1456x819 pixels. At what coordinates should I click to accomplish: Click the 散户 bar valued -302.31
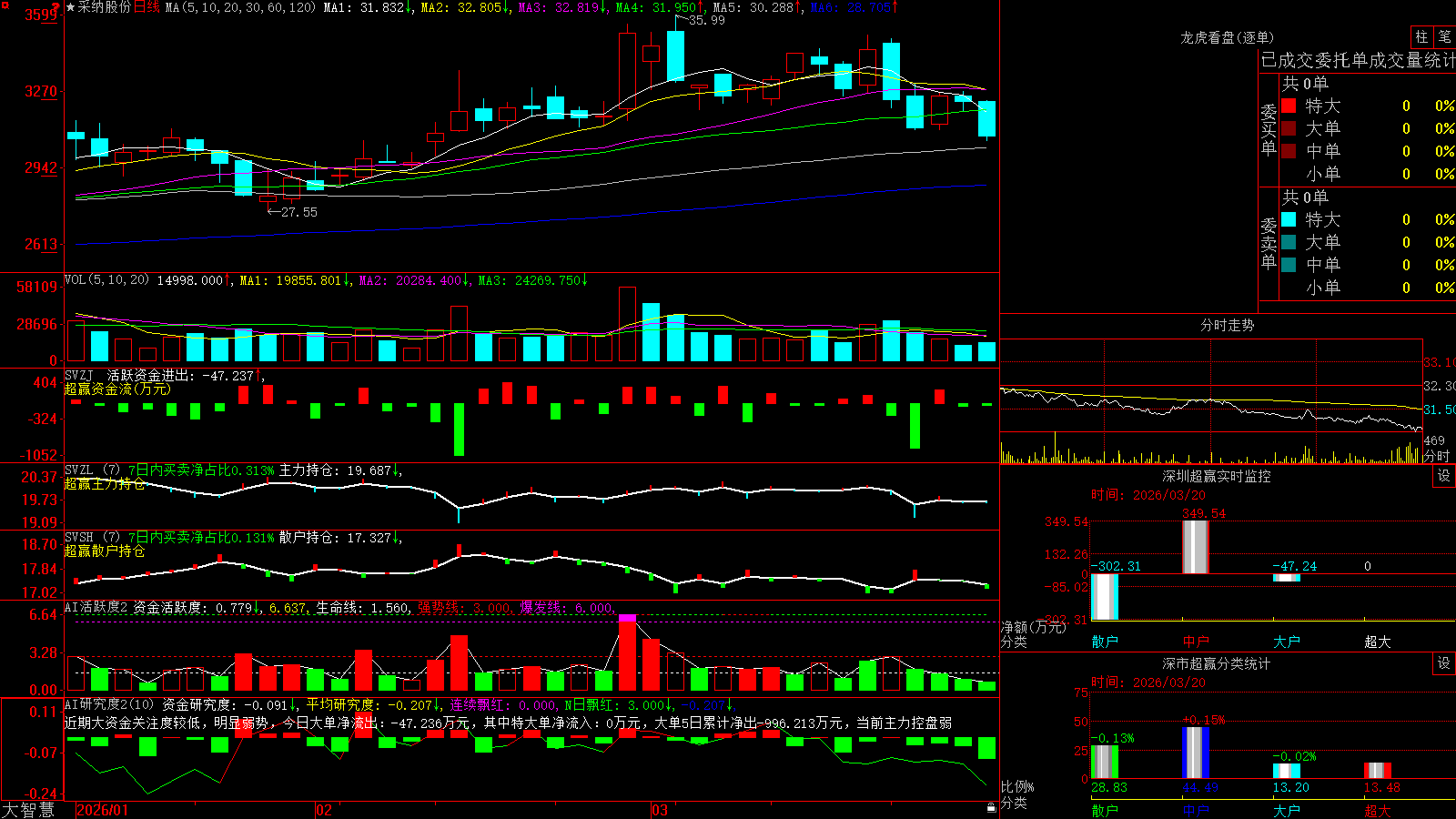pos(1105,597)
